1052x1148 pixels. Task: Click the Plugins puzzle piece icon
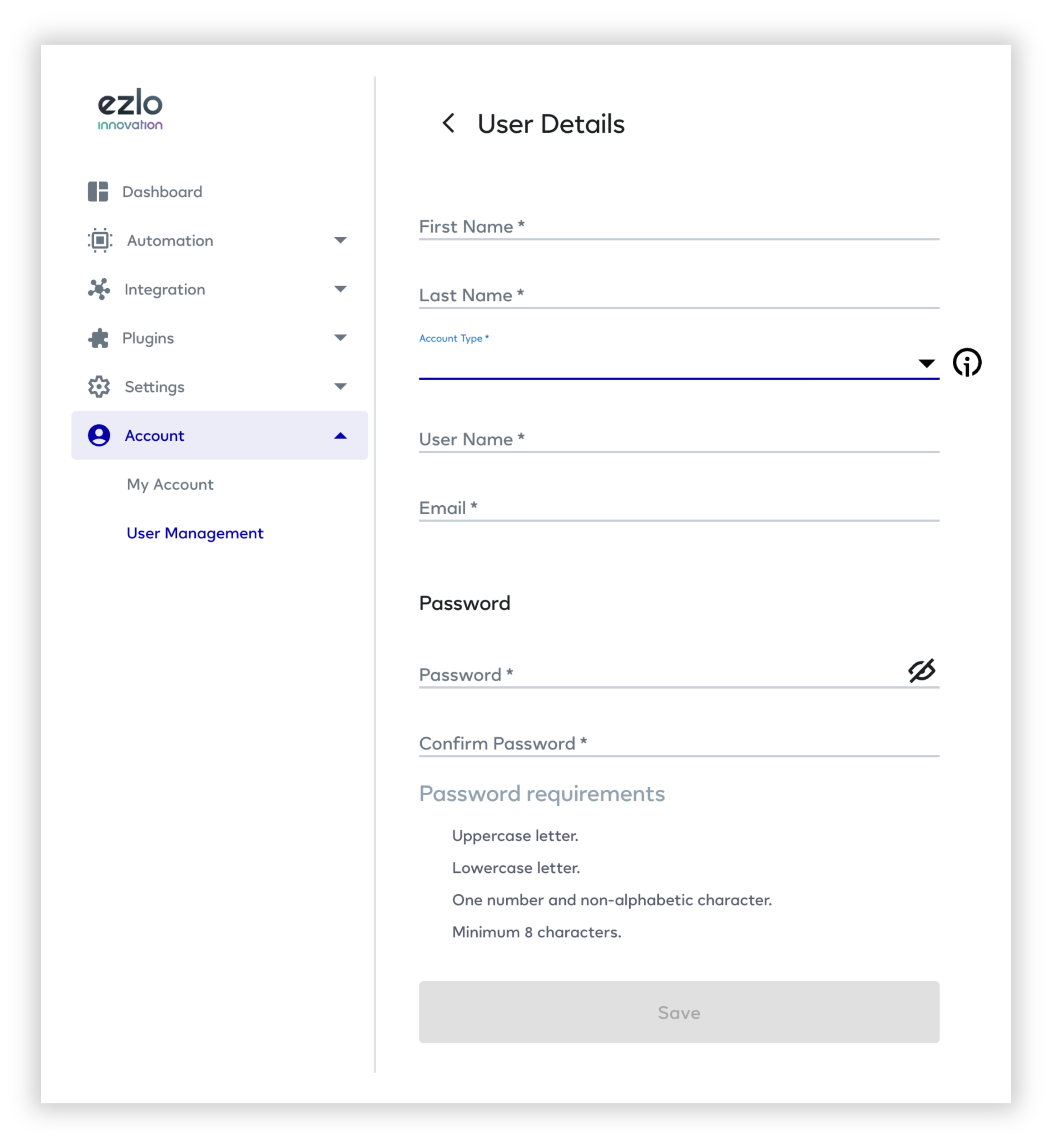click(x=98, y=338)
